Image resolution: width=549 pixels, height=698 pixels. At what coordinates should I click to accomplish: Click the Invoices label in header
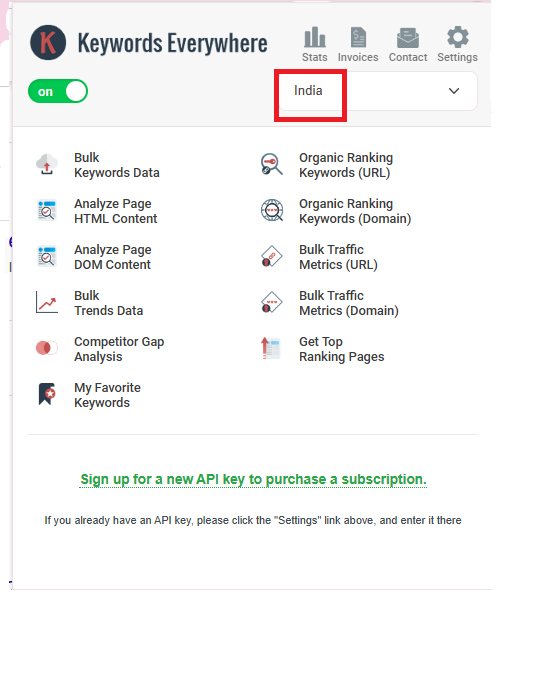pyautogui.click(x=358, y=57)
